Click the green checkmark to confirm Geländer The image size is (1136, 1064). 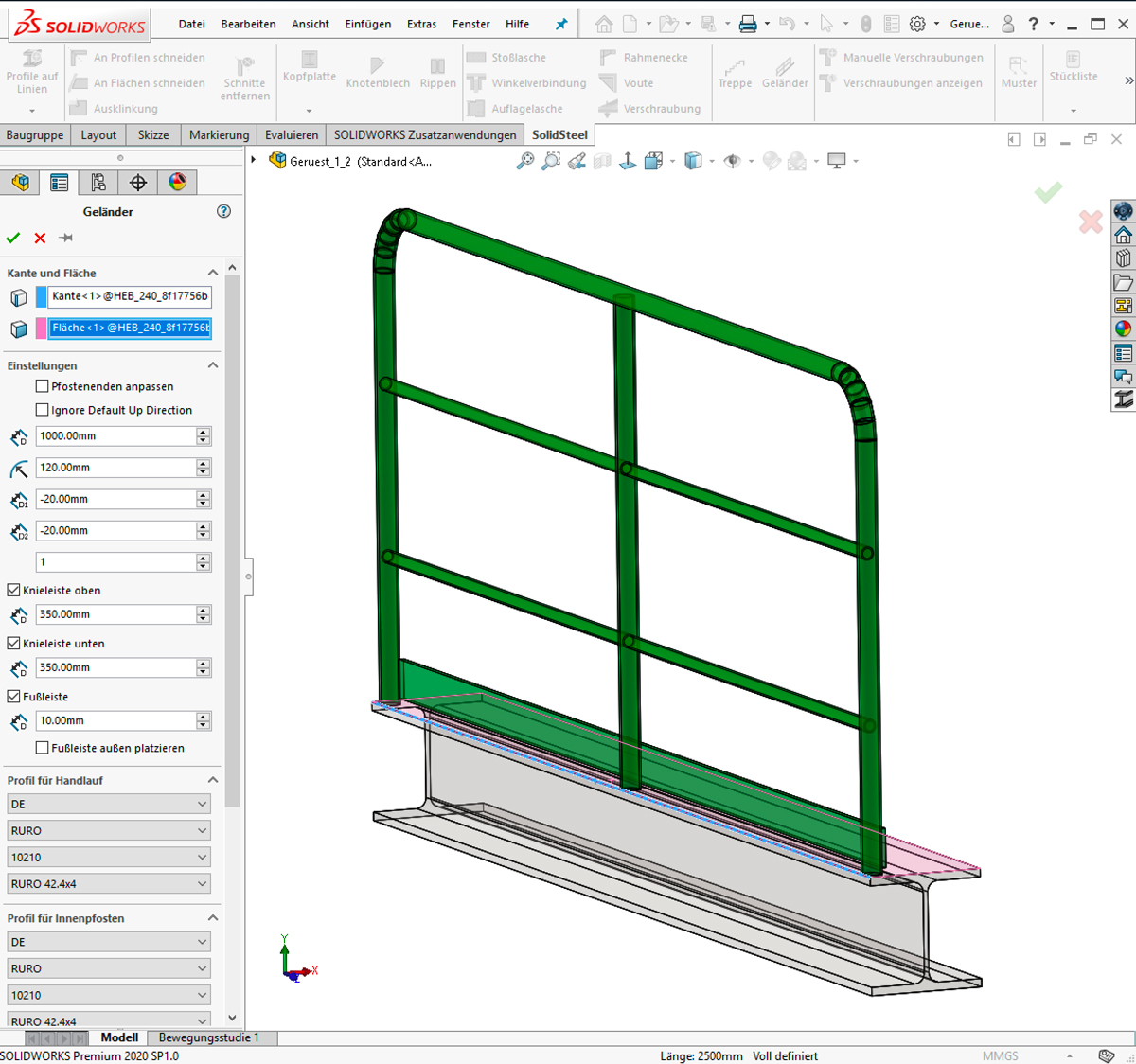tap(13, 238)
